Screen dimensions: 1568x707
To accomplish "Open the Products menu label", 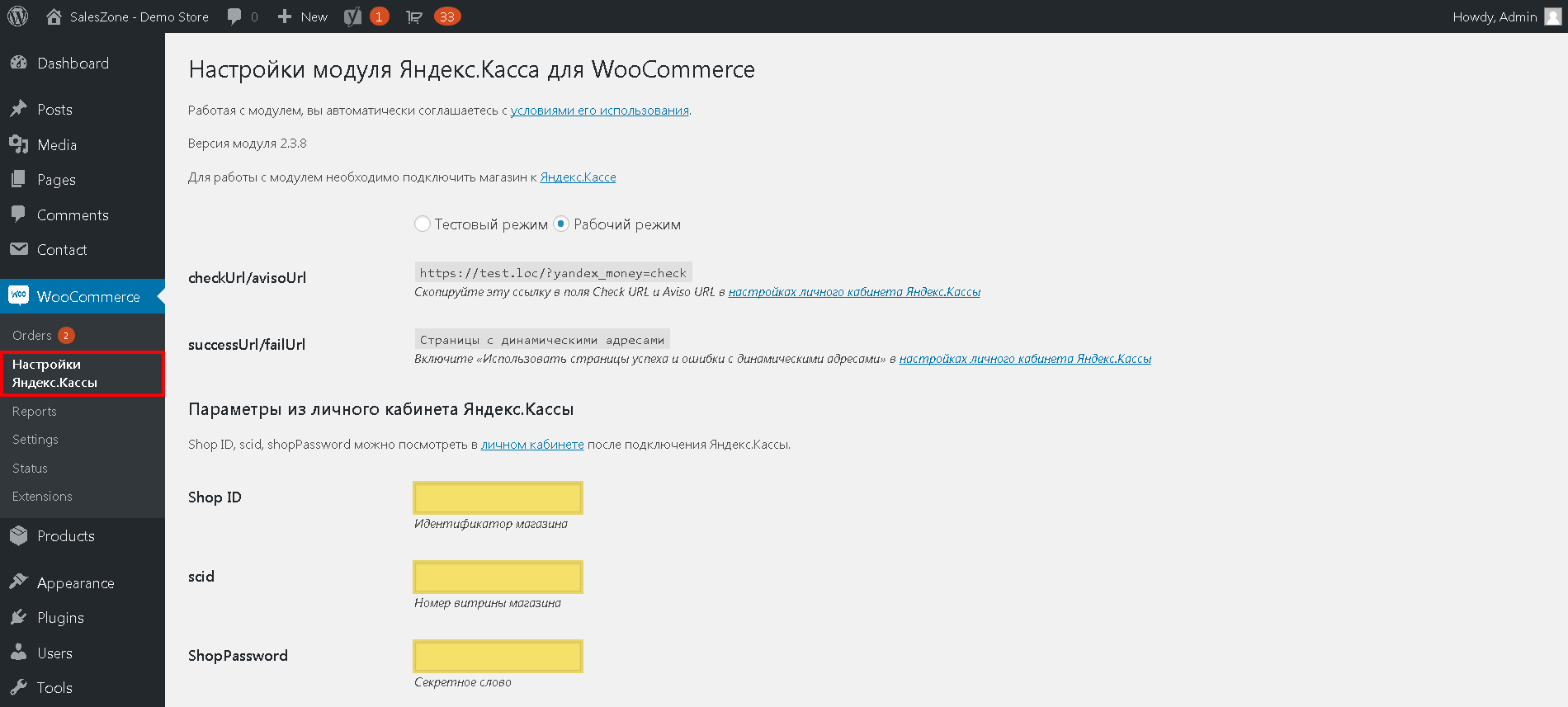I will click(66, 536).
